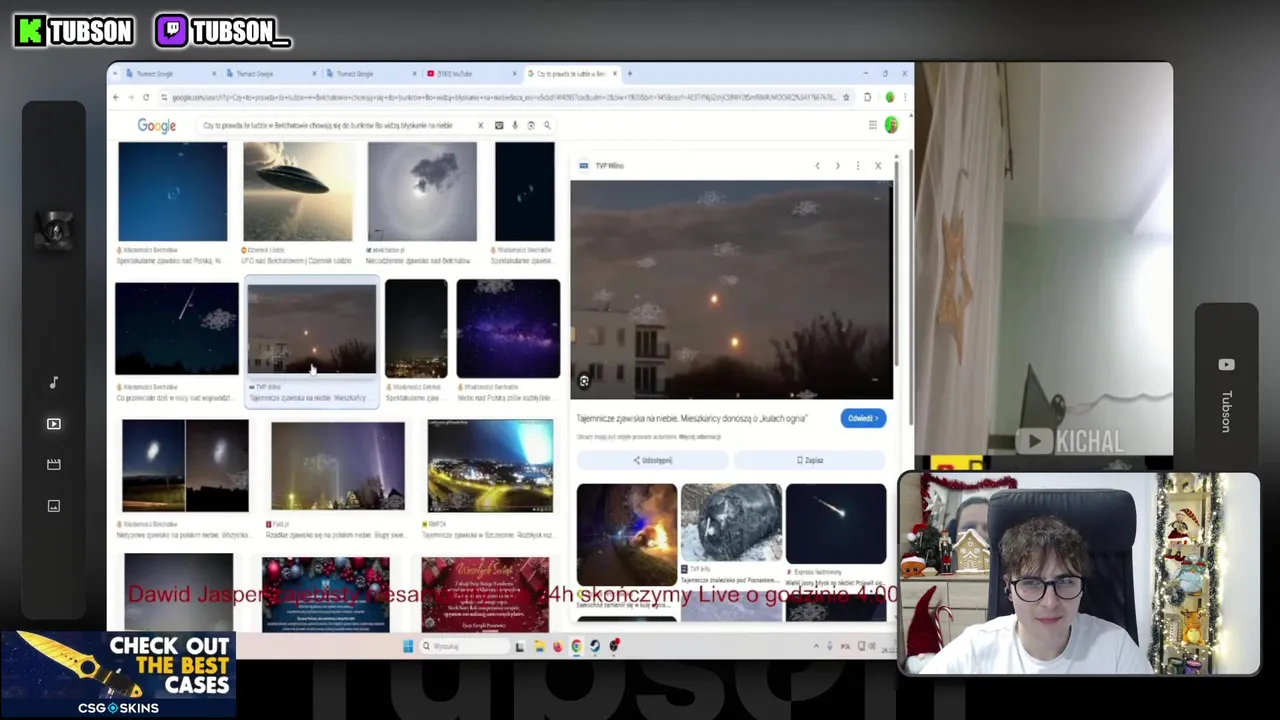Click the clapperboard icon in left sidebar
Image resolution: width=1280 pixels, height=720 pixels.
54,465
